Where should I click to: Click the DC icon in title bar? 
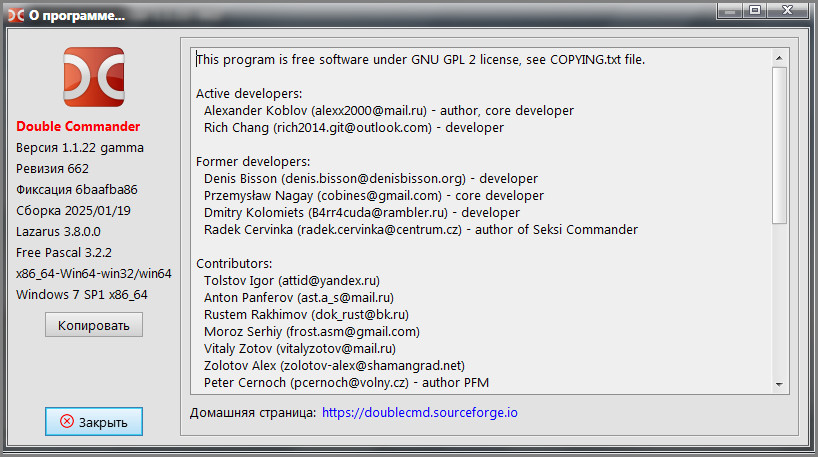(x=16, y=16)
